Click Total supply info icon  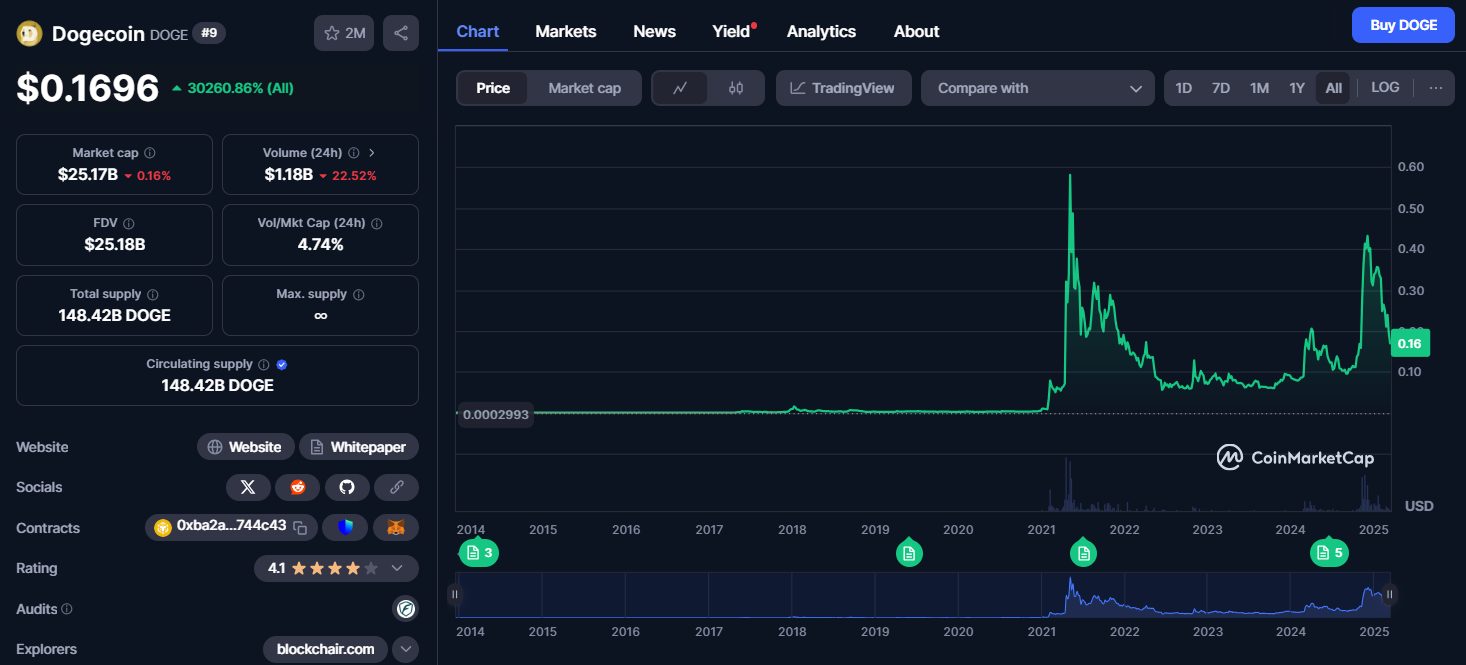point(153,294)
